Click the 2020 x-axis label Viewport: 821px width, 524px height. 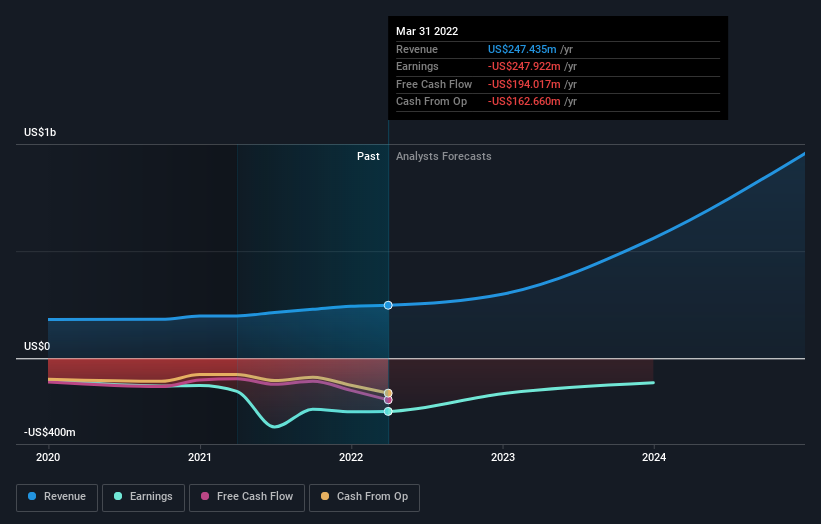(48, 457)
